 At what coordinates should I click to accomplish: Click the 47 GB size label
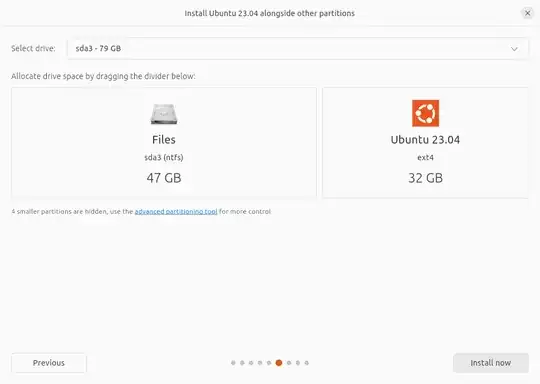click(164, 178)
